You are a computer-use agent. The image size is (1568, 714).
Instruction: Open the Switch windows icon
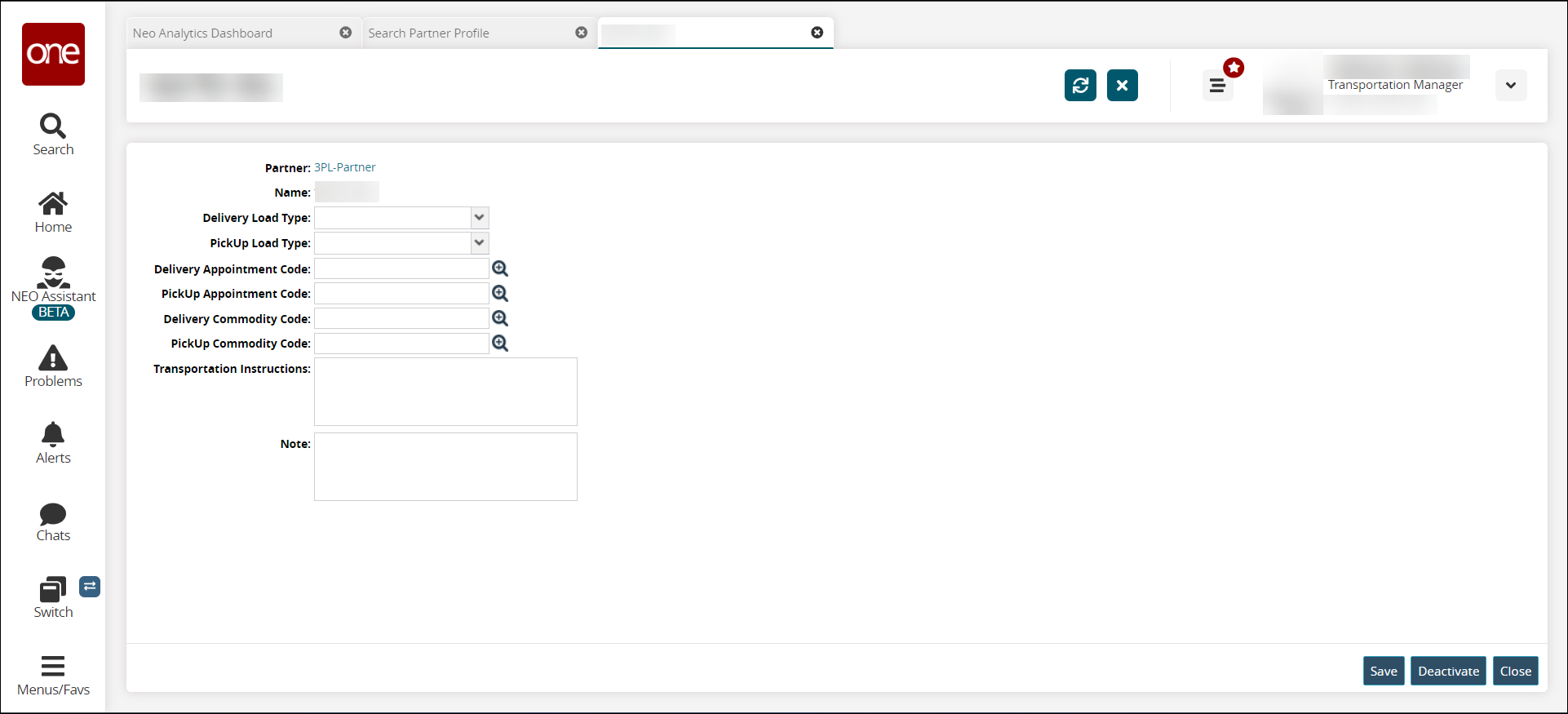[x=53, y=598]
